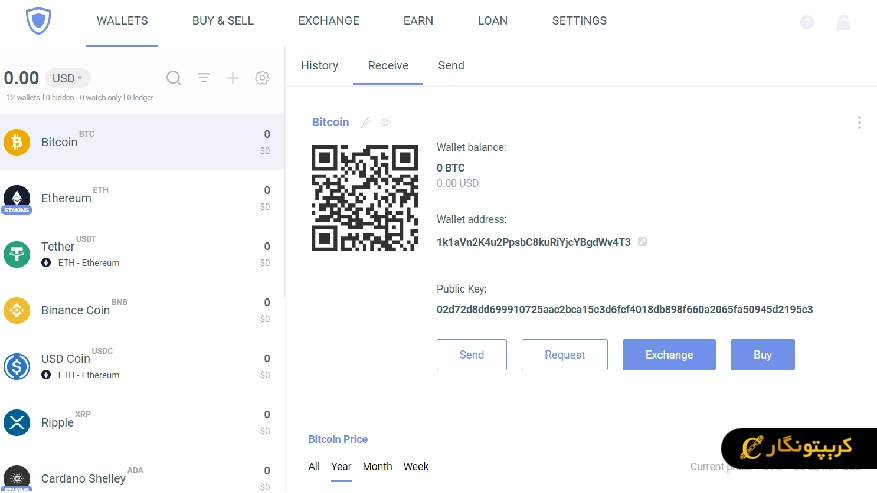This screenshot has width=877, height=493.
Task: Select the Ripple wallet row
Action: click(x=142, y=422)
